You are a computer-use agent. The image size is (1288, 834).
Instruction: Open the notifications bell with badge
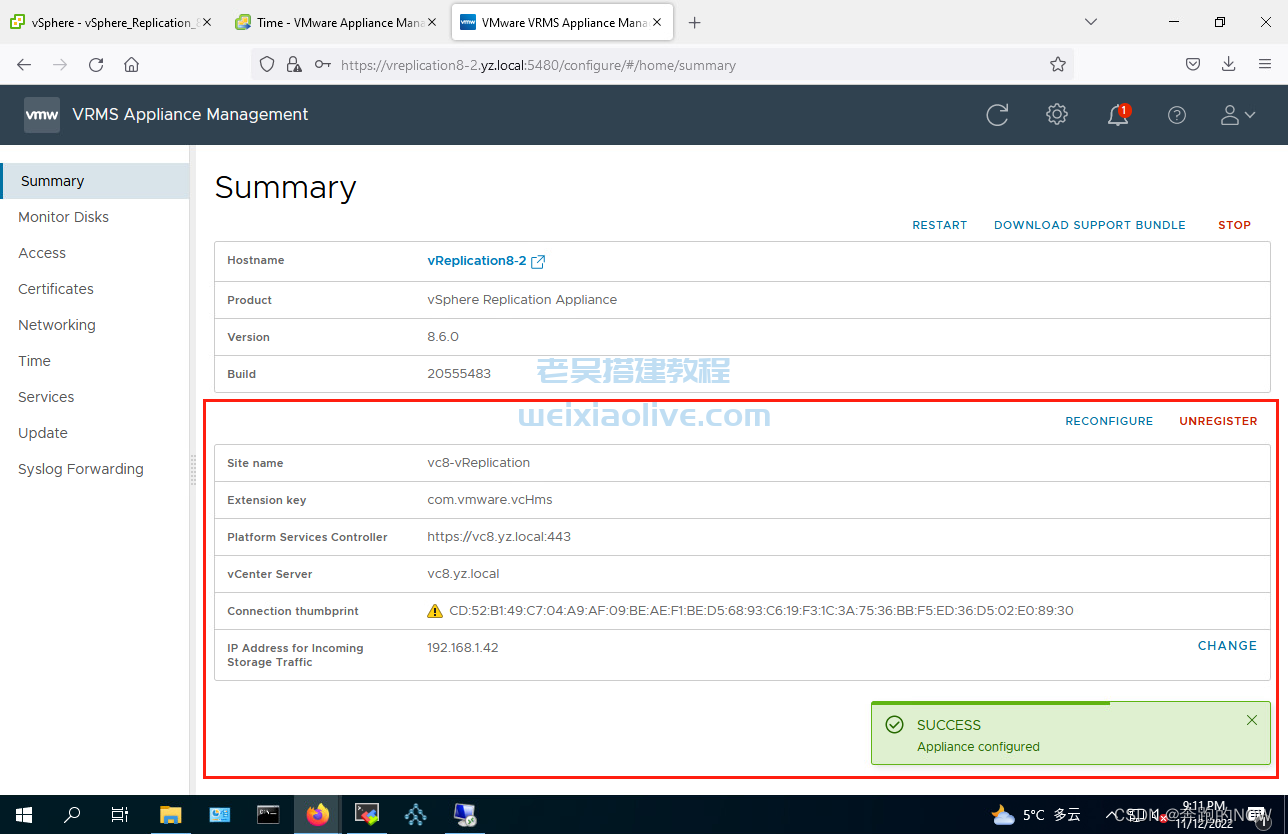pyautogui.click(x=1118, y=115)
